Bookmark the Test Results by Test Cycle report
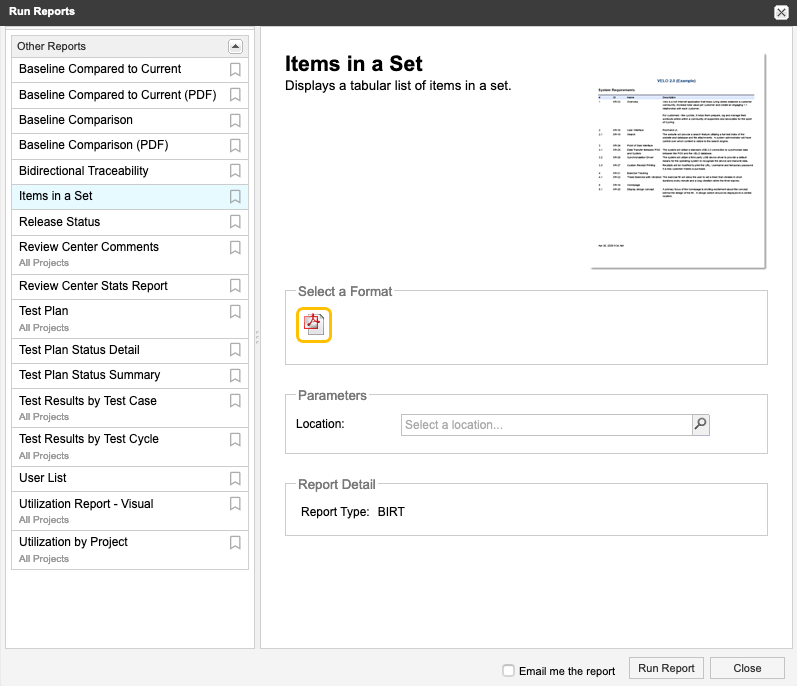Image resolution: width=797 pixels, height=686 pixels. (235, 440)
